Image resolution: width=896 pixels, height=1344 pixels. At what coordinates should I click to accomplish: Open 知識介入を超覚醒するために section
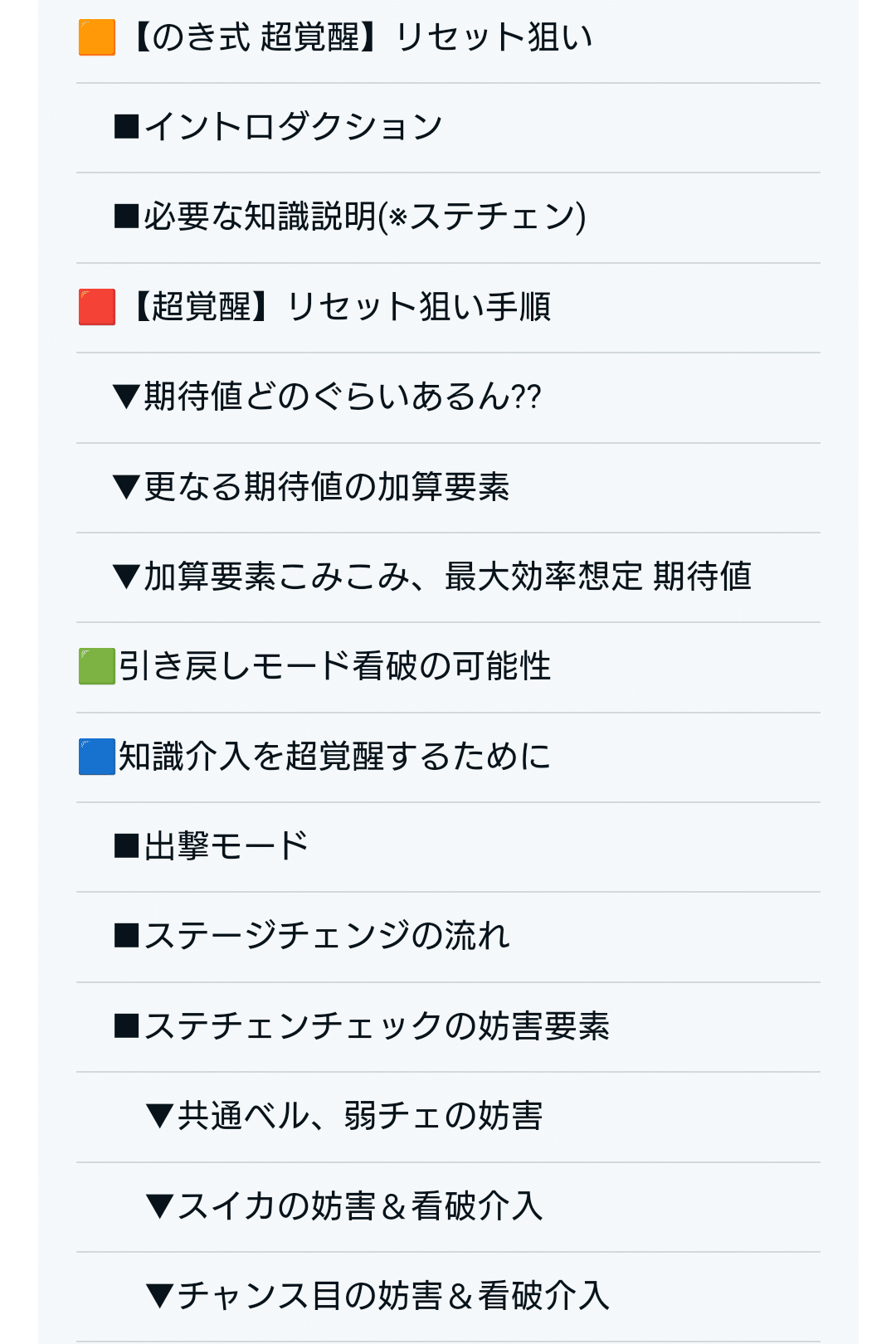[x=448, y=757]
